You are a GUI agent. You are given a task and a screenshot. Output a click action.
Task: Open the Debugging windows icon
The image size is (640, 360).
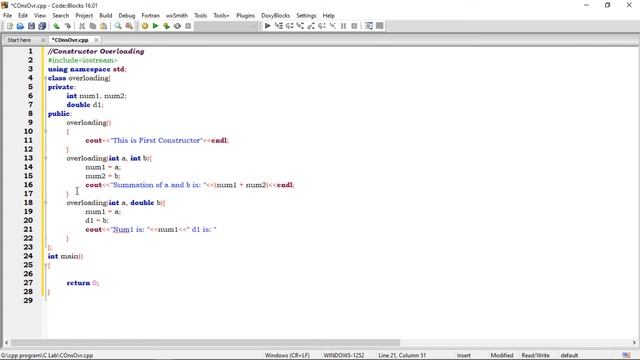click(369, 26)
